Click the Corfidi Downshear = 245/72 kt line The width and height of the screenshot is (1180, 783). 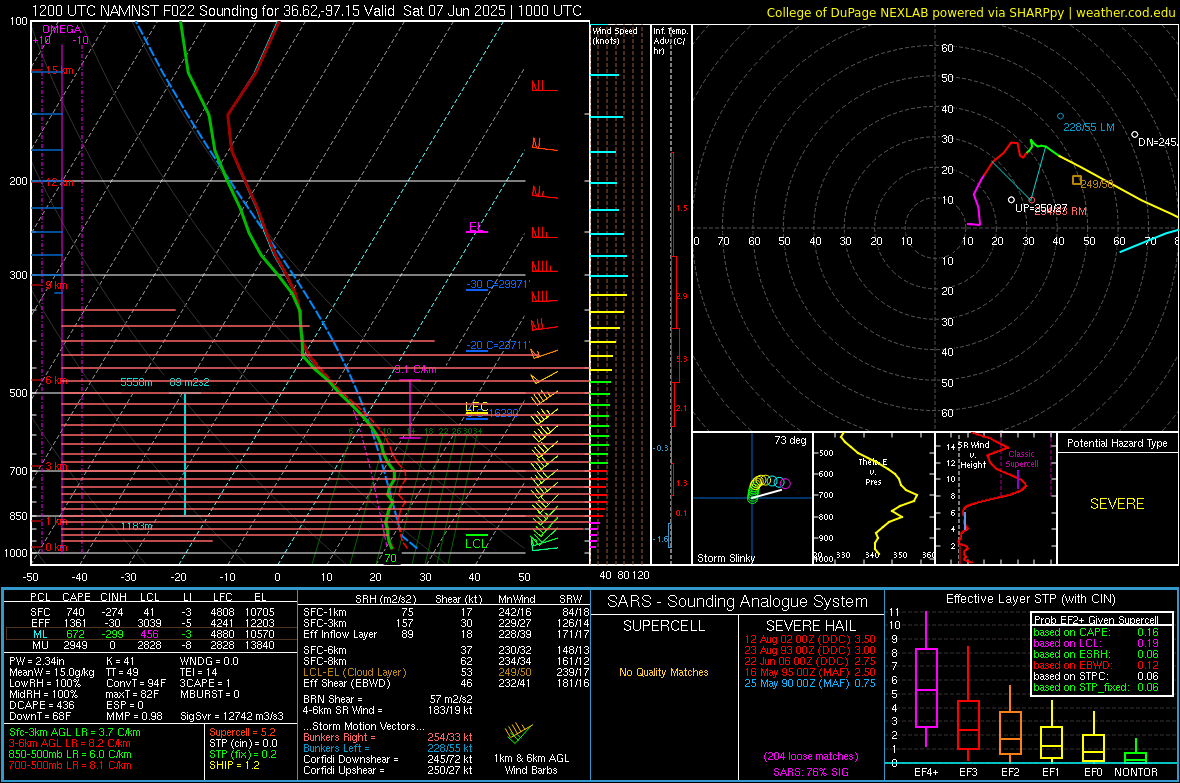point(388,759)
